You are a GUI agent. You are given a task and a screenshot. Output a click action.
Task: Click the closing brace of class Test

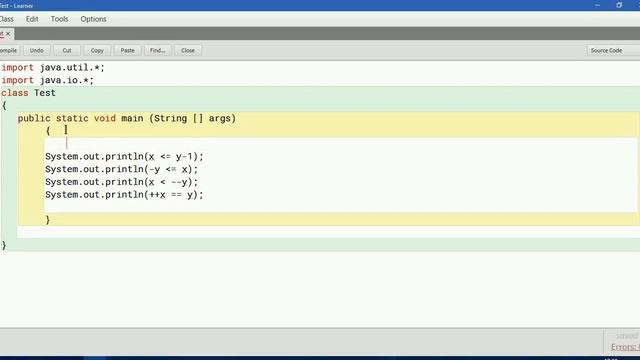pyautogui.click(x=4, y=245)
